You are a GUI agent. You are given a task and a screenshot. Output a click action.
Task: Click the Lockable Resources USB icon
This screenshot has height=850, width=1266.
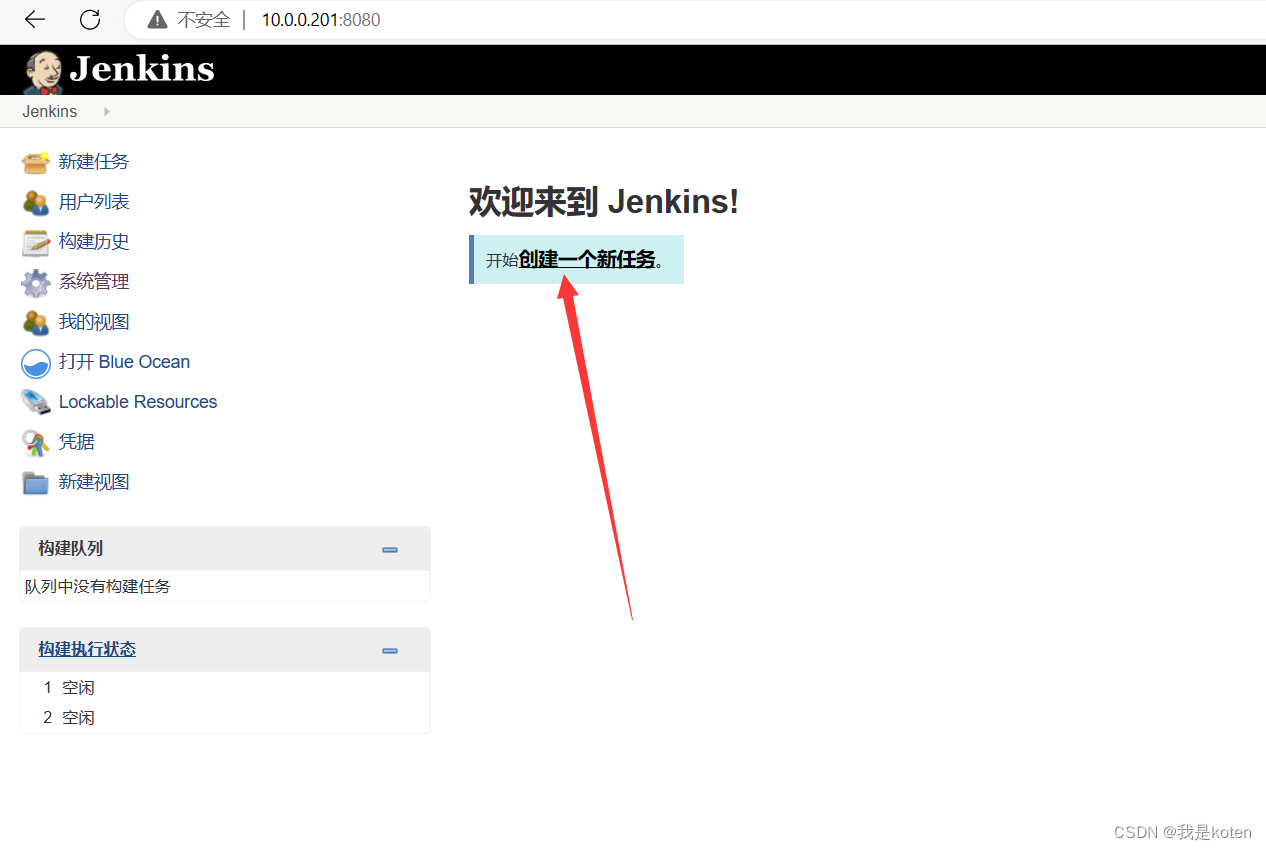(36, 402)
